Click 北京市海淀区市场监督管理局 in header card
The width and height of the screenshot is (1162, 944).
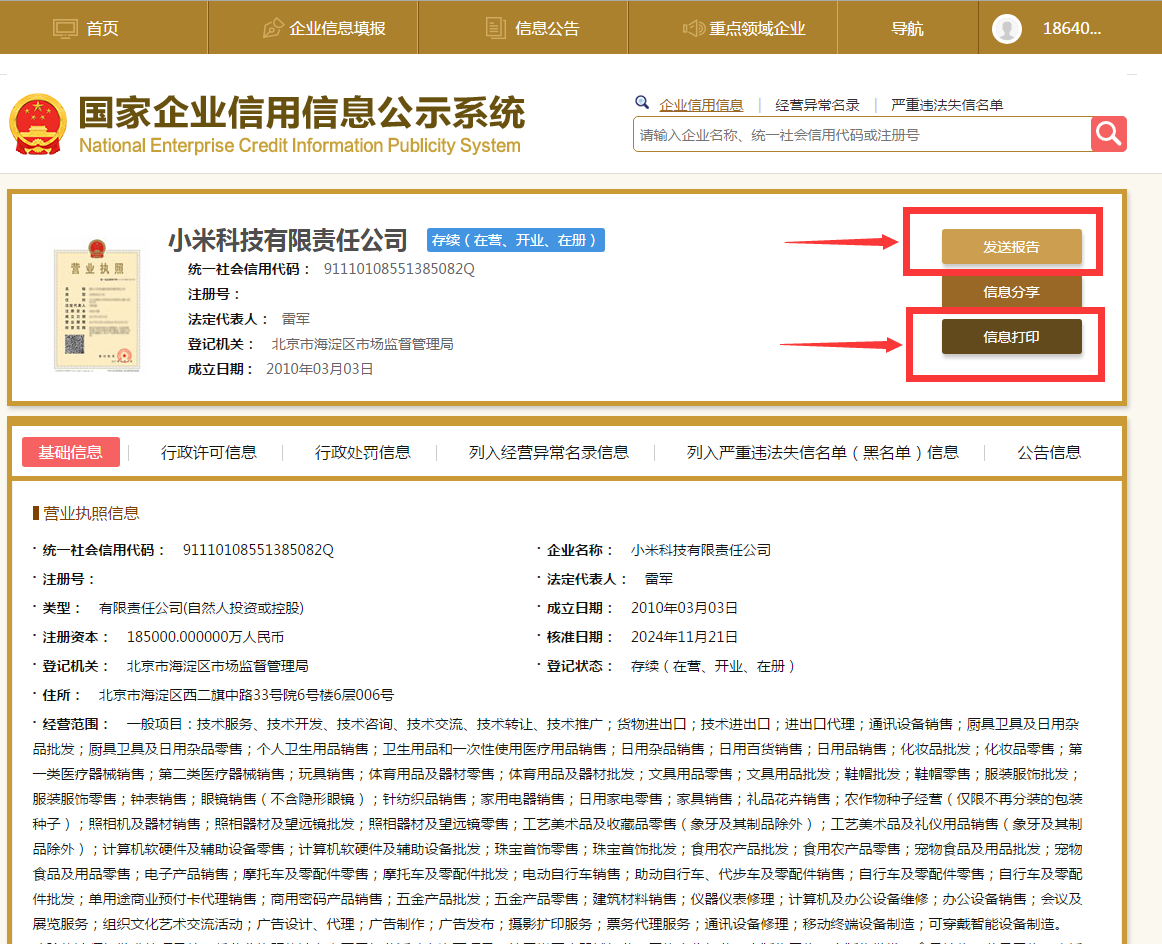[362, 344]
